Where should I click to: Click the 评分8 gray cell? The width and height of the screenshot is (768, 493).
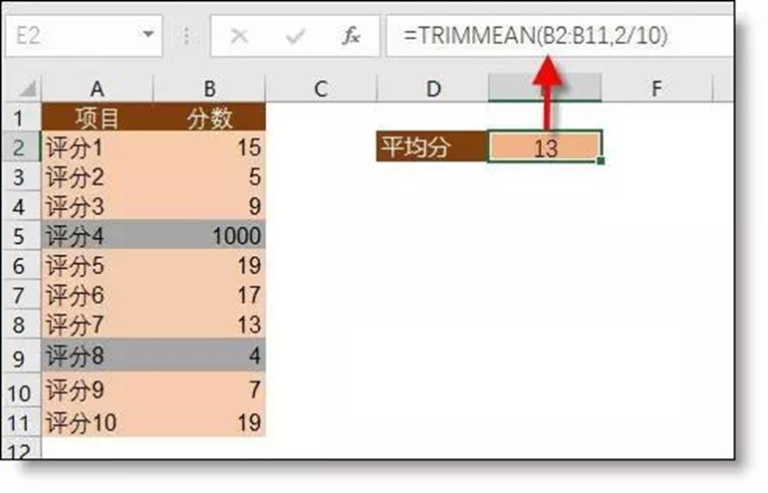tap(97, 355)
